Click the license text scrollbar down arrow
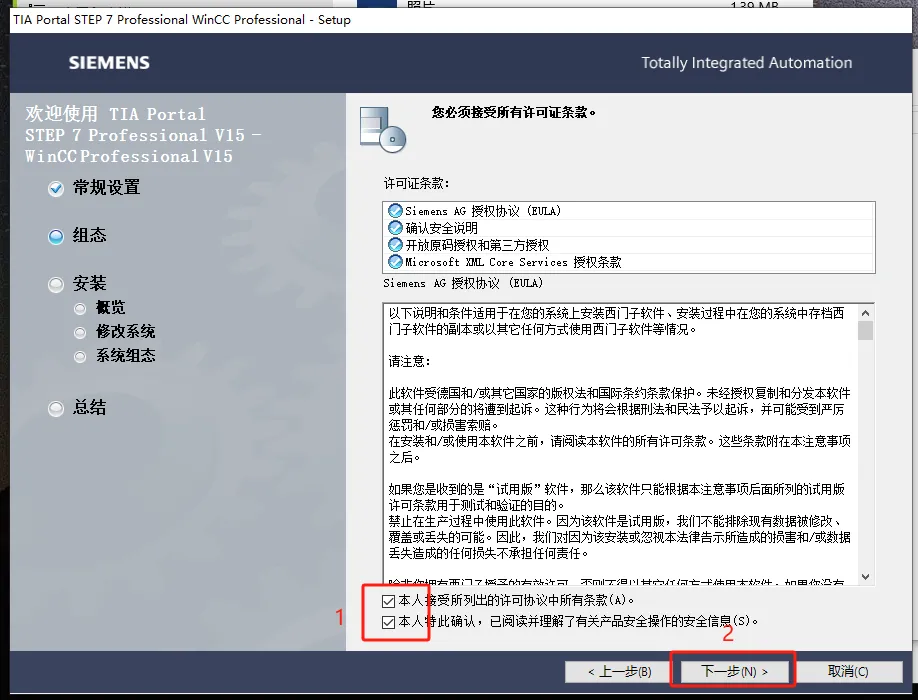918x700 pixels. pos(865,577)
